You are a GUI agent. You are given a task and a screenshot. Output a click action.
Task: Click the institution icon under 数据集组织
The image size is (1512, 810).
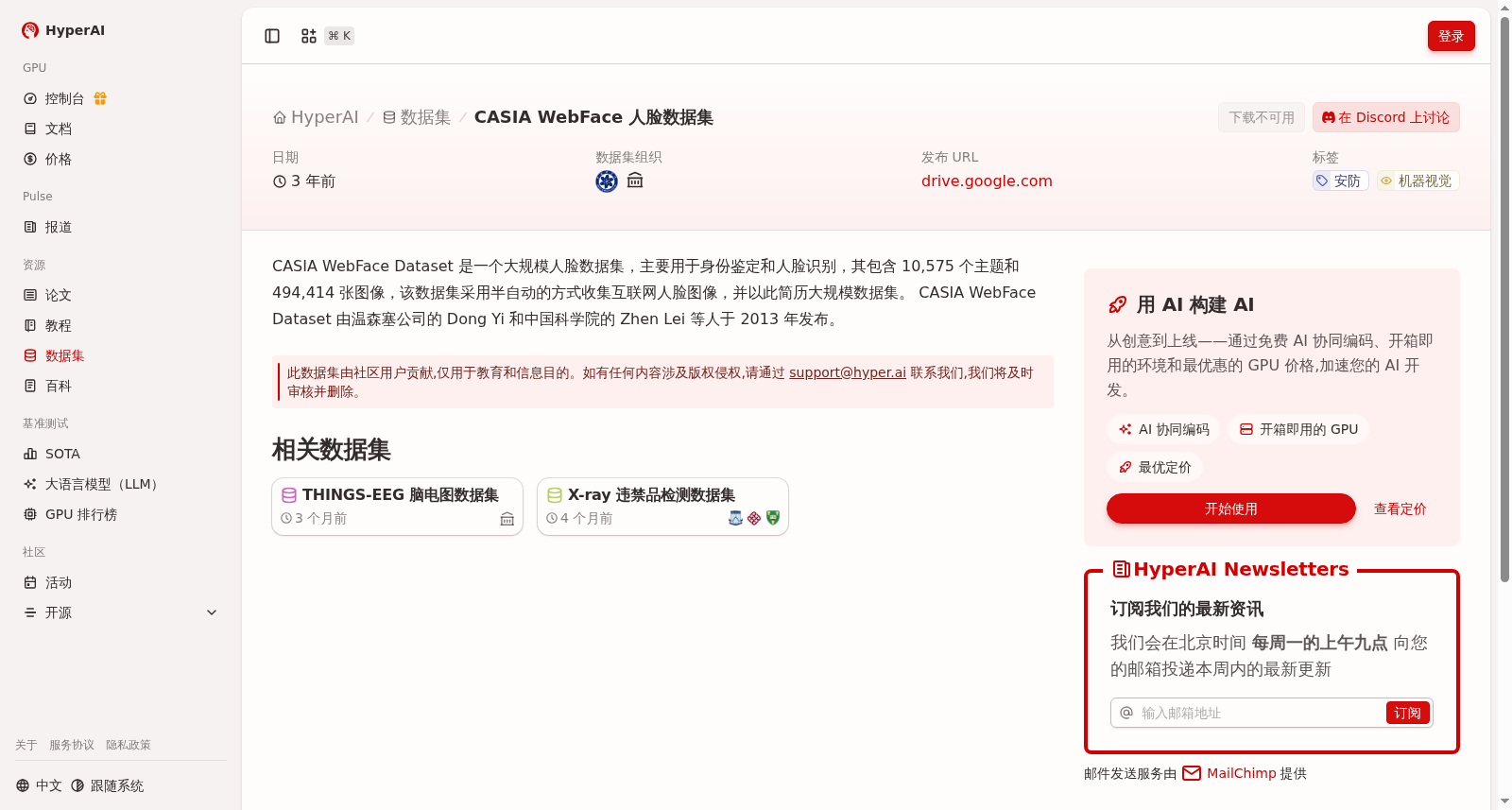point(635,181)
